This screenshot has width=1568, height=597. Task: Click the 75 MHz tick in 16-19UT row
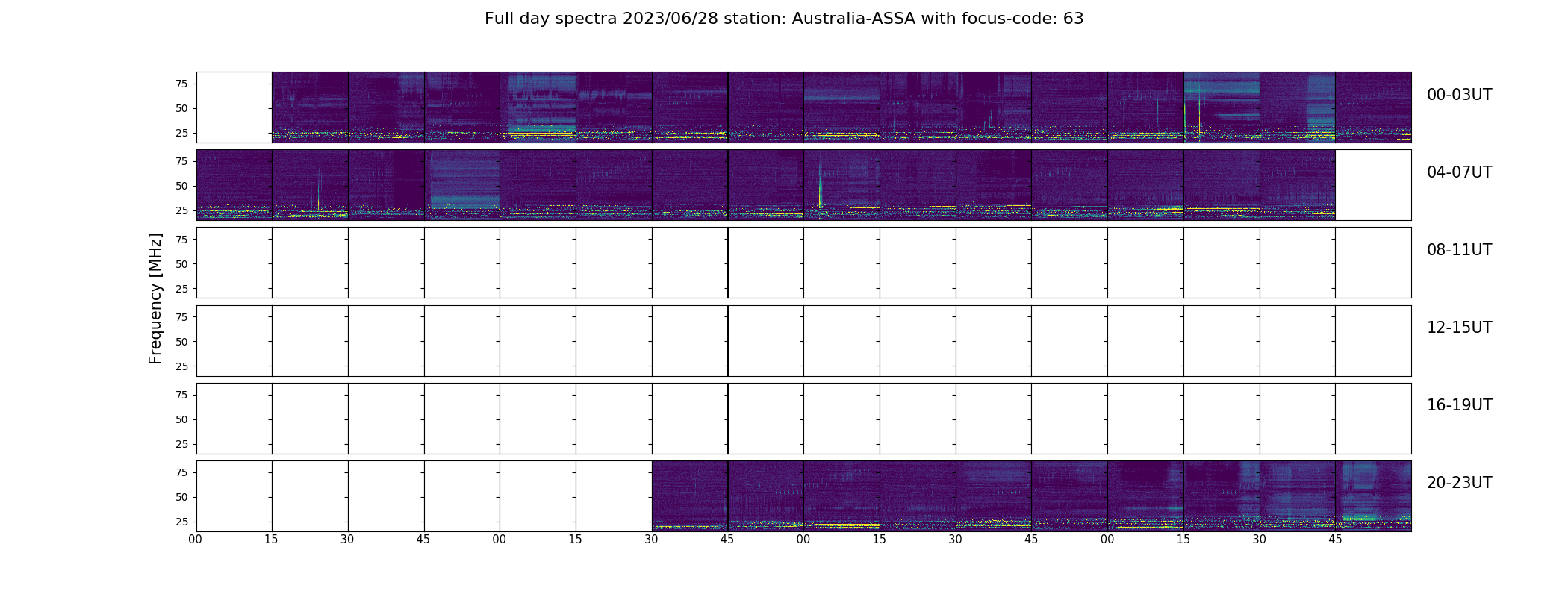coord(181,395)
